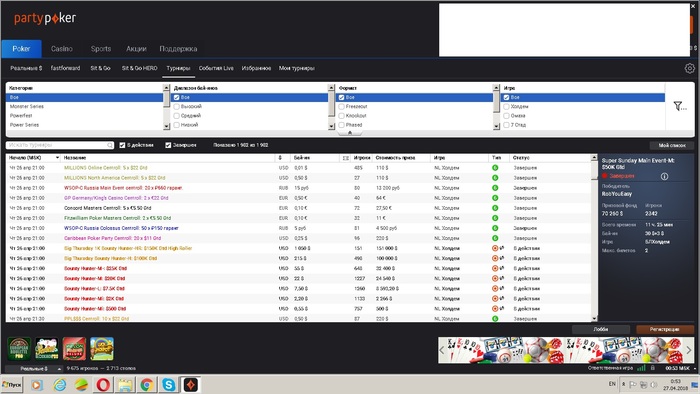Check the 'Высокий' buy-in checkbox
700x394 pixels.
[x=177, y=107]
